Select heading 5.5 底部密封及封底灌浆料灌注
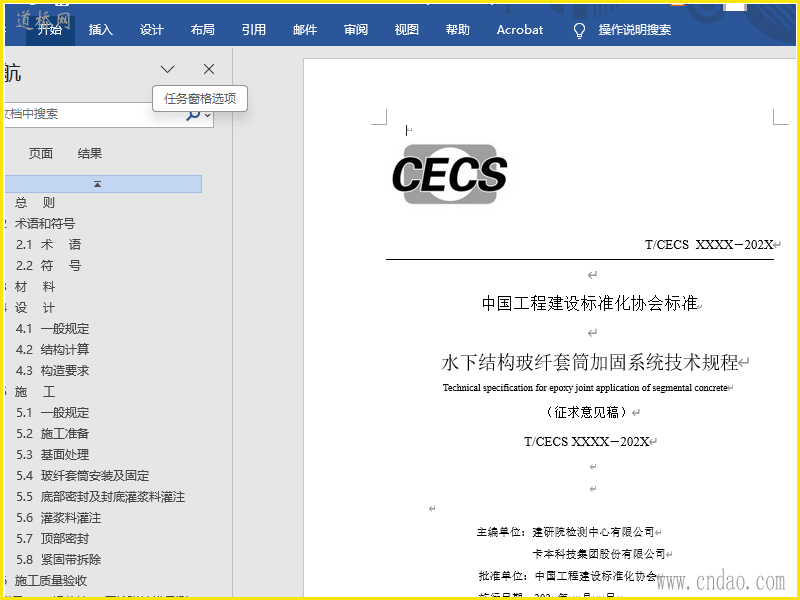800x600 pixels. click(101, 496)
